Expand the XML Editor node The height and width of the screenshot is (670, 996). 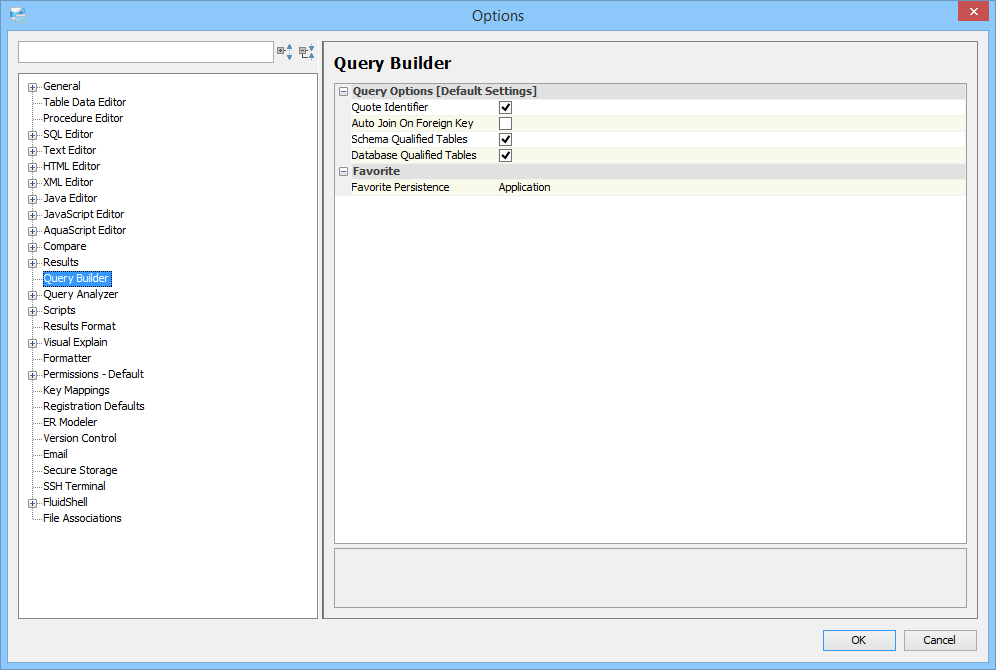[x=32, y=184]
